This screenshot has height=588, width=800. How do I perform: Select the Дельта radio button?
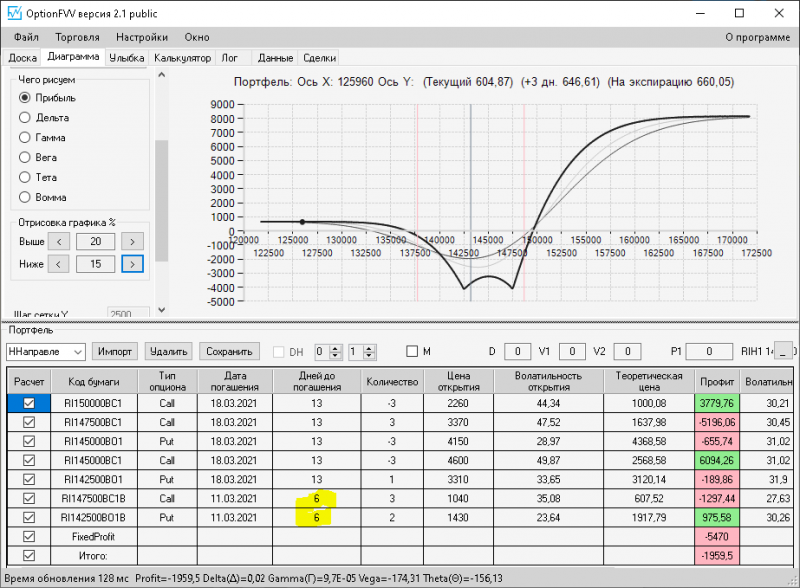(26, 117)
